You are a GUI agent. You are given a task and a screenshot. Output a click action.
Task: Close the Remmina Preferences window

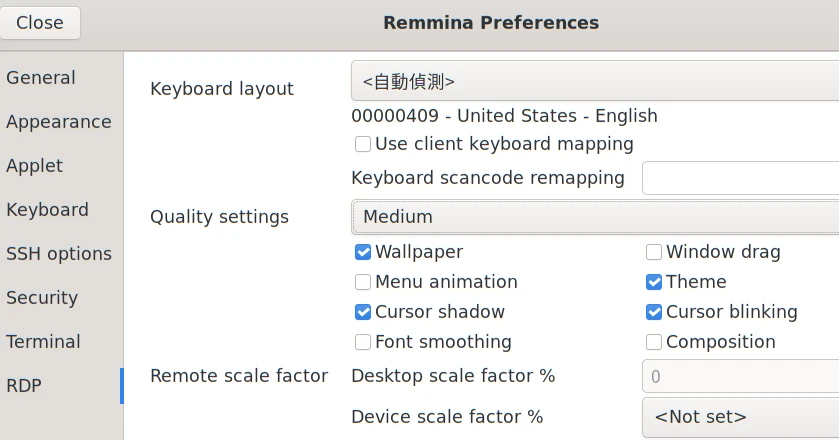pos(40,22)
